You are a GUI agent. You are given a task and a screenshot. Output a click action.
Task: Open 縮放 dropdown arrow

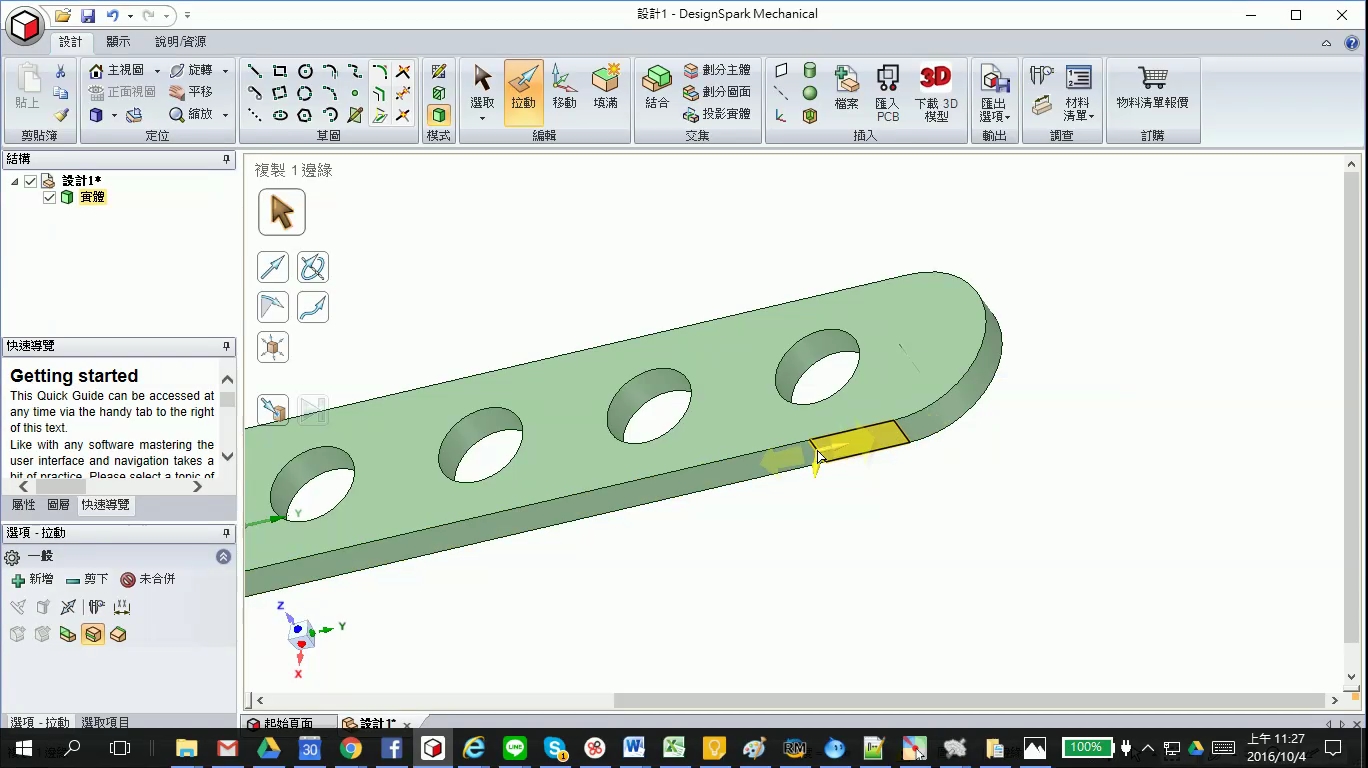(x=225, y=115)
